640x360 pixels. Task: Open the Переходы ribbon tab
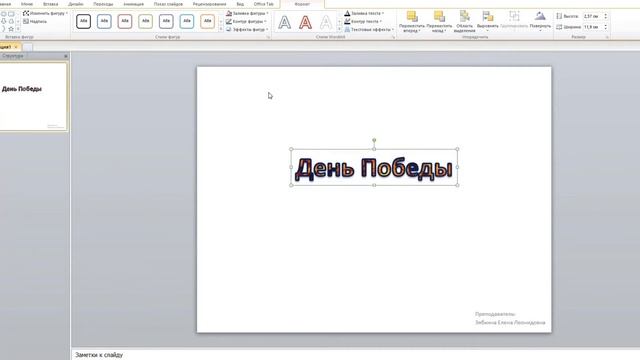click(x=103, y=4)
